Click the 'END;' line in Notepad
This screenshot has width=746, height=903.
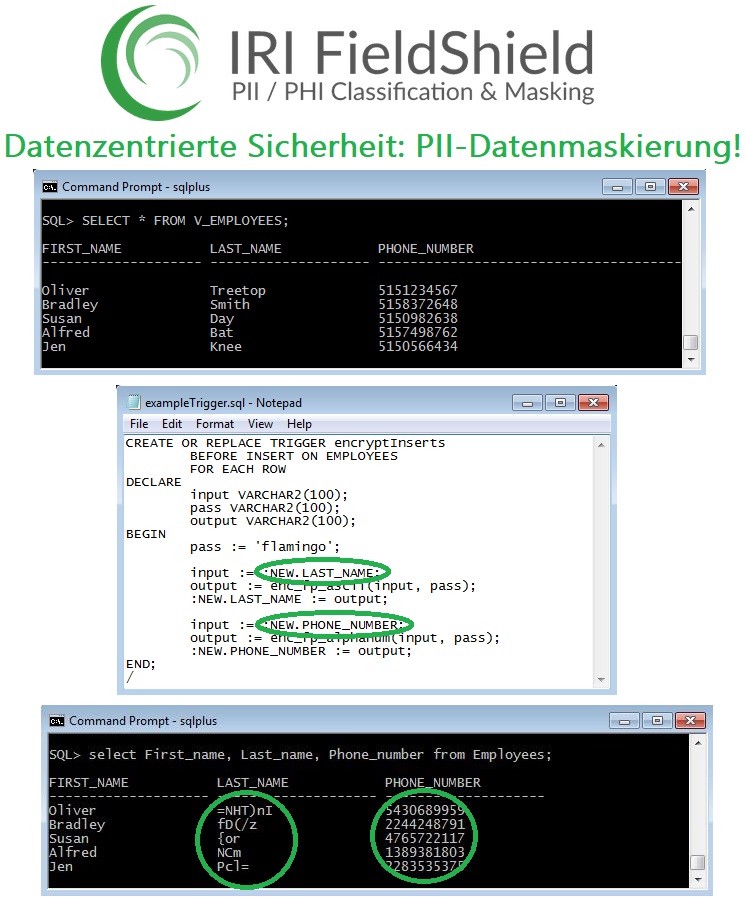pos(141,664)
